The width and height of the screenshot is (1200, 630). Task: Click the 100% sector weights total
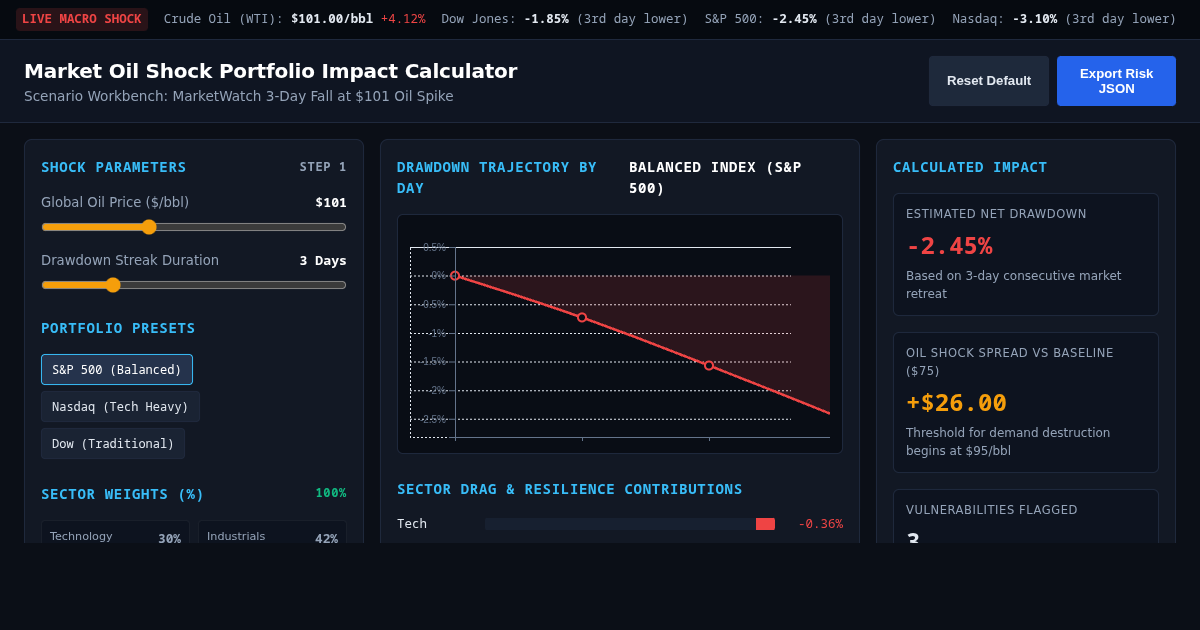[x=331, y=493]
